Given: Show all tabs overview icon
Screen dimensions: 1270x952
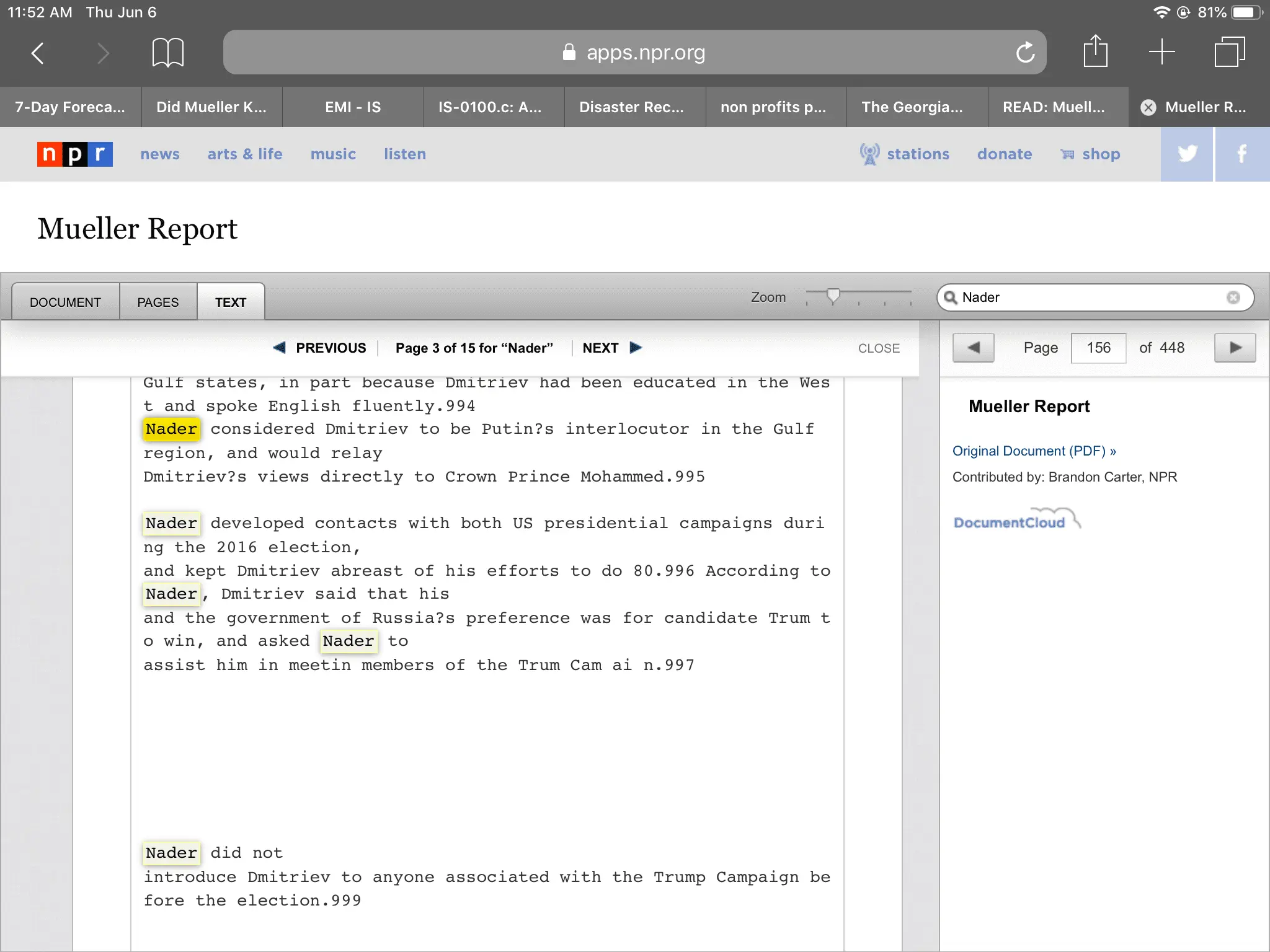Looking at the screenshot, I should [x=1229, y=51].
